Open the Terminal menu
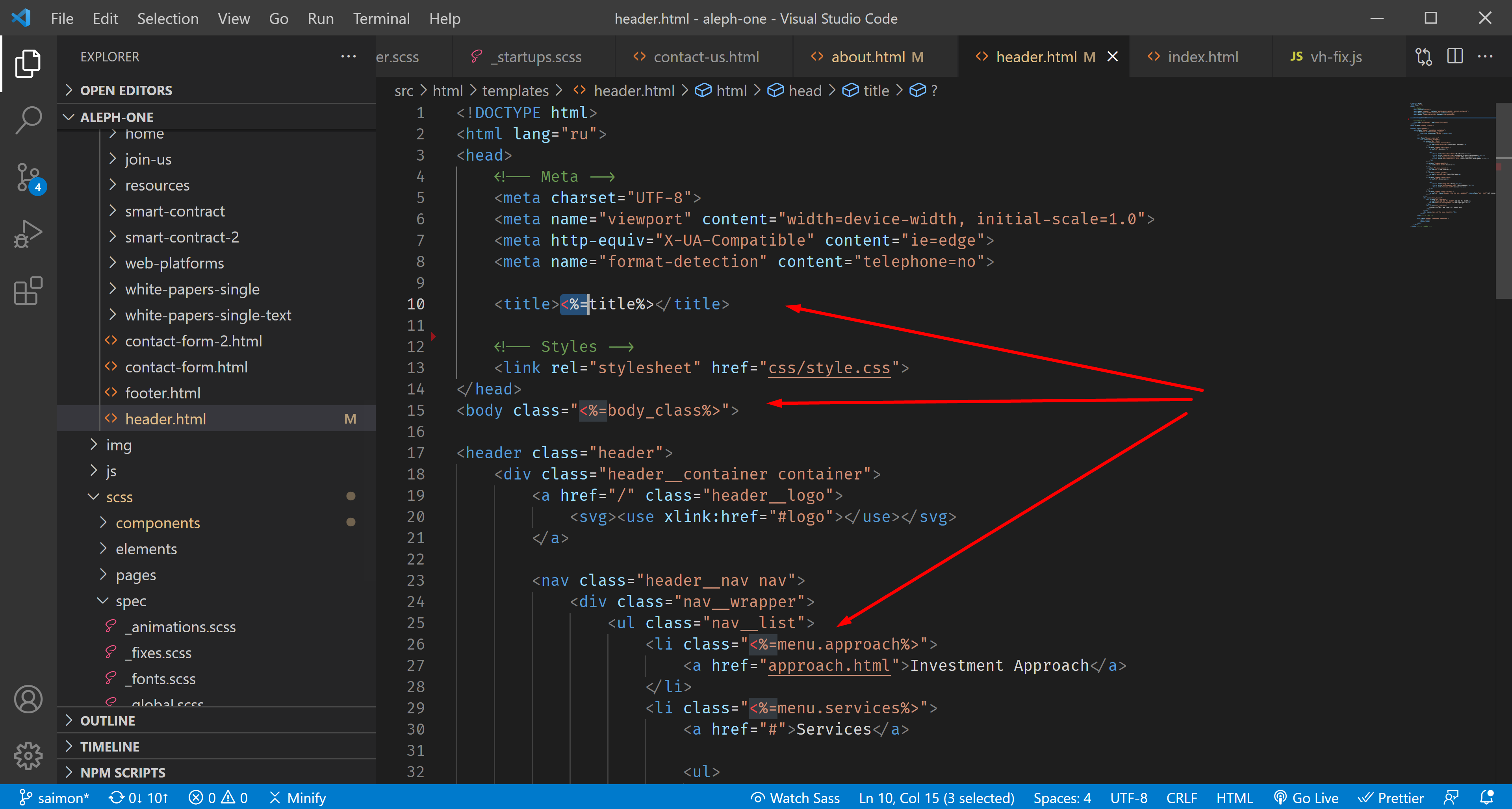1512x809 pixels. pos(381,18)
